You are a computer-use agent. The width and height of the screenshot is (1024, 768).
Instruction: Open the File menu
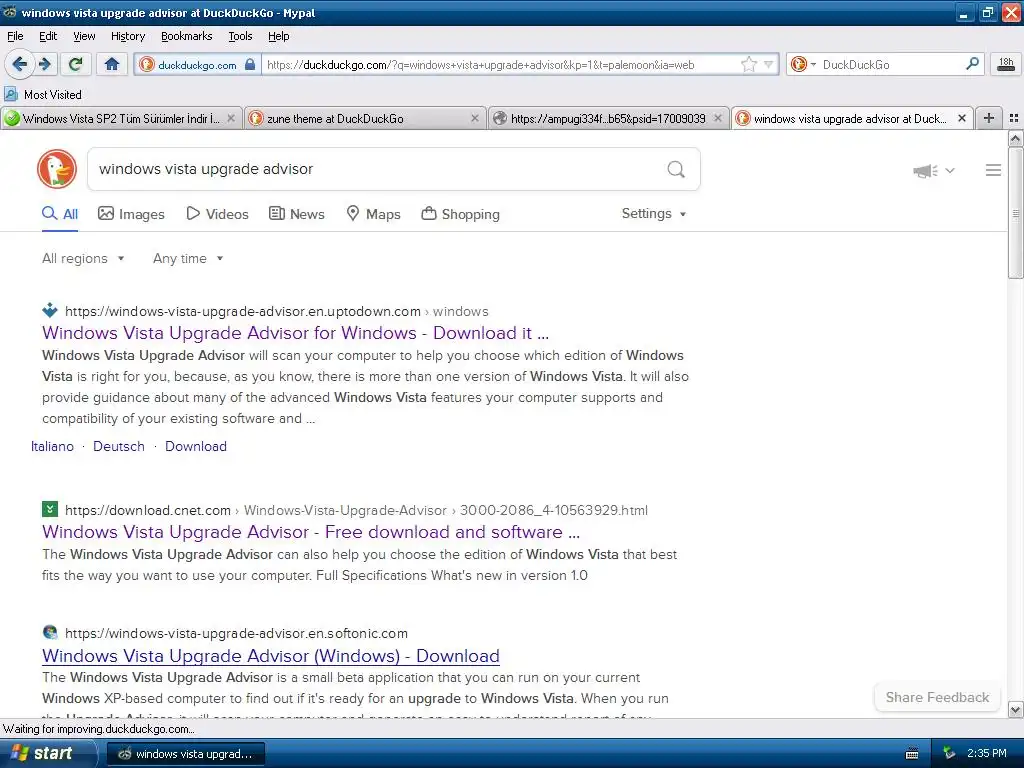15,36
